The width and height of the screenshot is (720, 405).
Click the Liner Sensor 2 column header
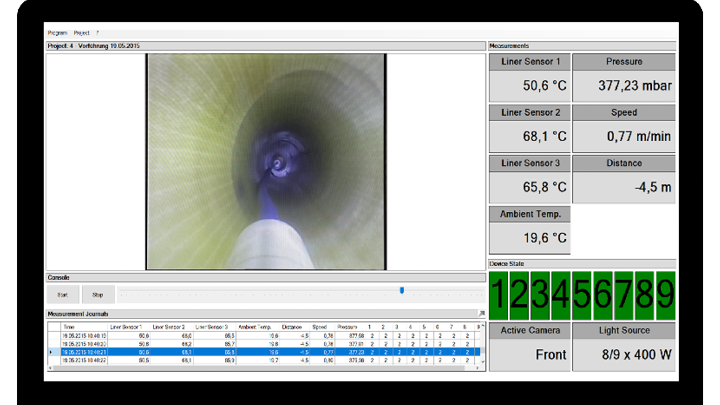tap(171, 327)
